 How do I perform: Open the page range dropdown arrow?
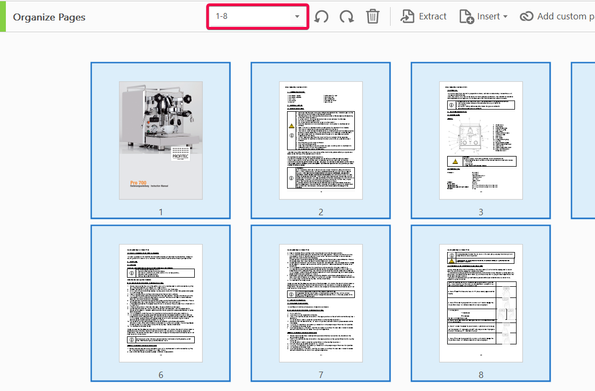point(297,16)
